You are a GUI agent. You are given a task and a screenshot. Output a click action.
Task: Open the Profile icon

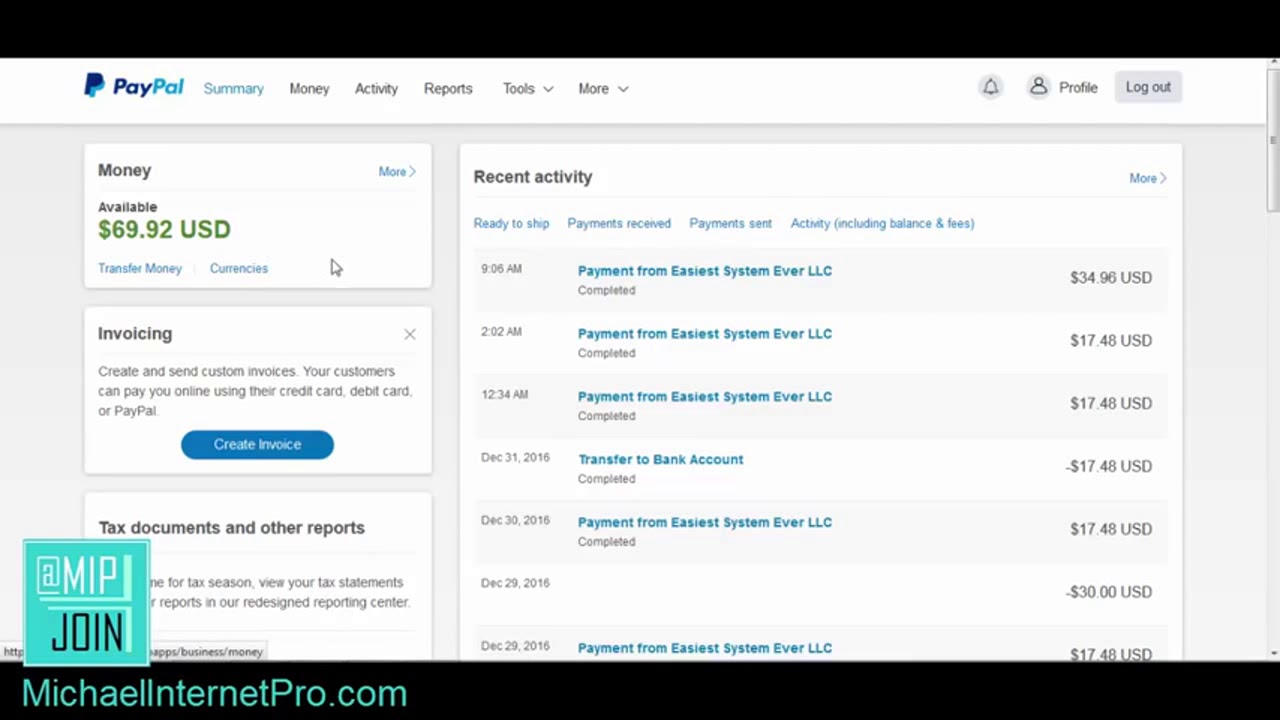click(x=1039, y=87)
